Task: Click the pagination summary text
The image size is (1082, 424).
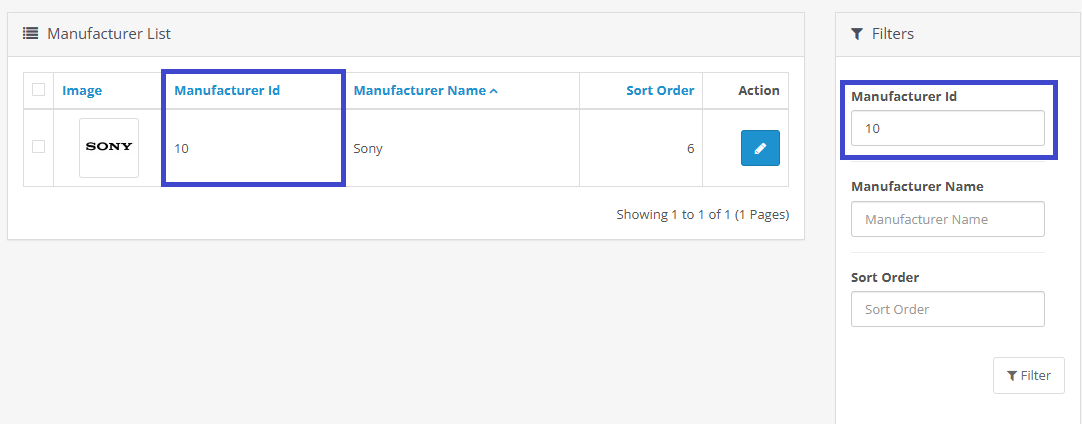Action: (x=702, y=214)
